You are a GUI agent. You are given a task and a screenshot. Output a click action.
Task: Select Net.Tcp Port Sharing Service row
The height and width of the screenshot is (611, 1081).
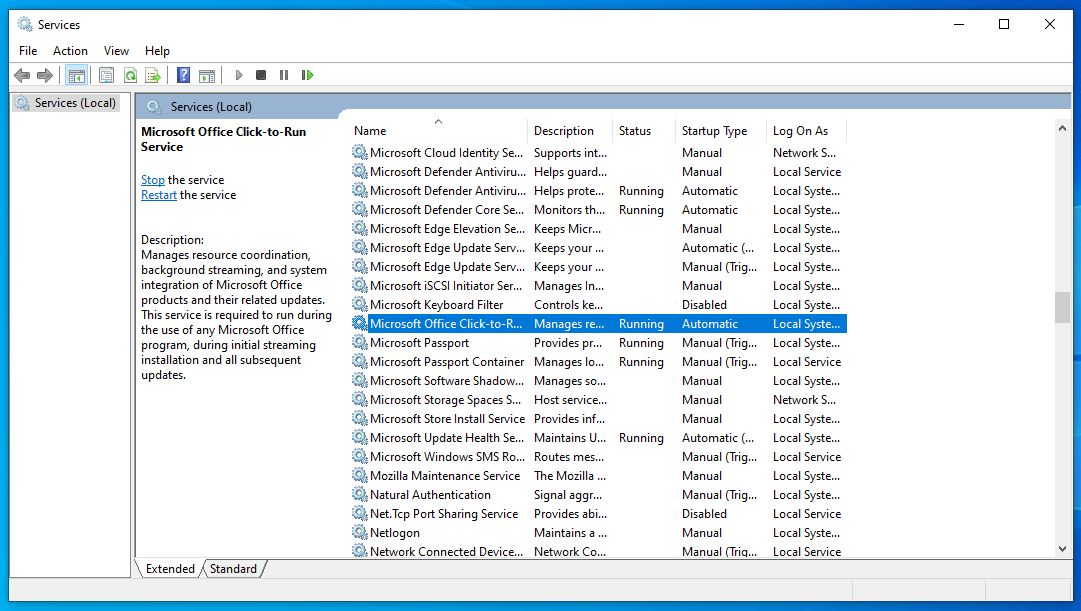[598, 514]
